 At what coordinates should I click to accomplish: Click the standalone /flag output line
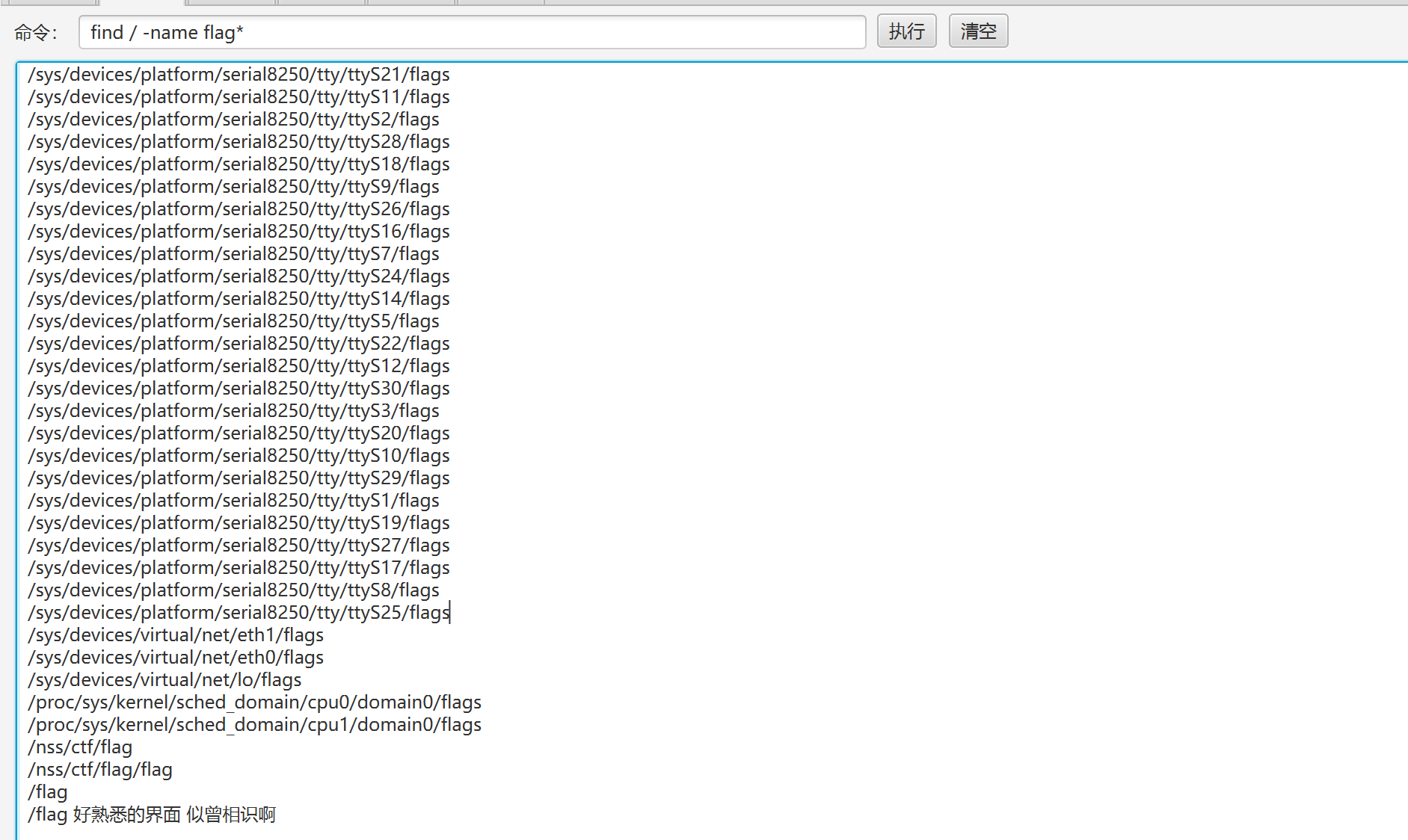(x=48, y=792)
